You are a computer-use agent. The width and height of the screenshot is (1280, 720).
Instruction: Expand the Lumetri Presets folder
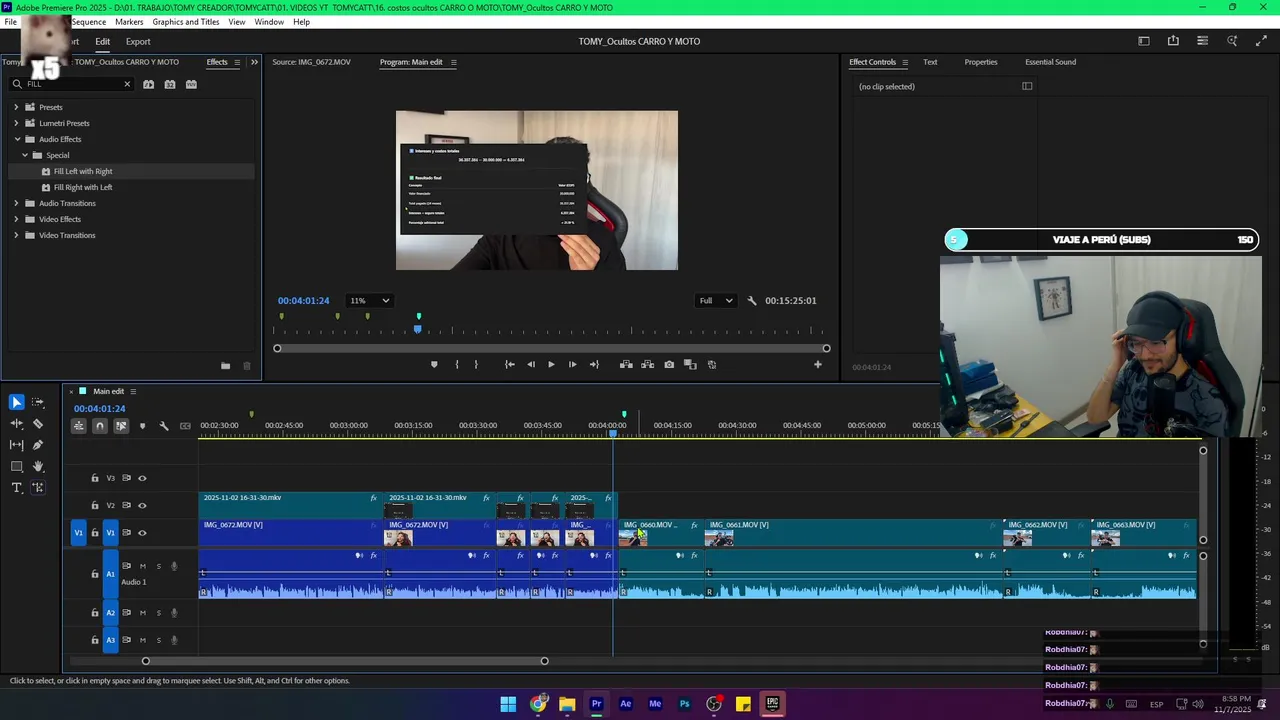pos(16,123)
